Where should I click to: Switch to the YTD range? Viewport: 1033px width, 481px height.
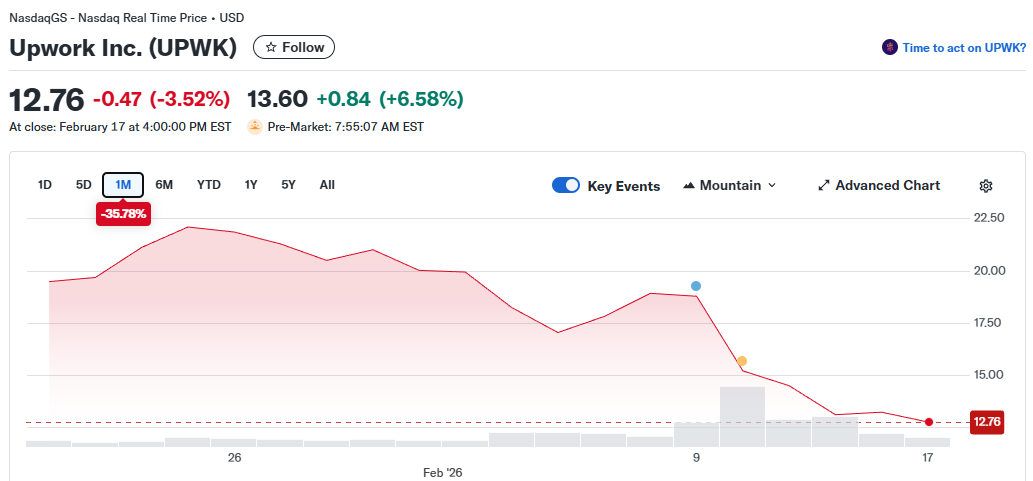[209, 185]
